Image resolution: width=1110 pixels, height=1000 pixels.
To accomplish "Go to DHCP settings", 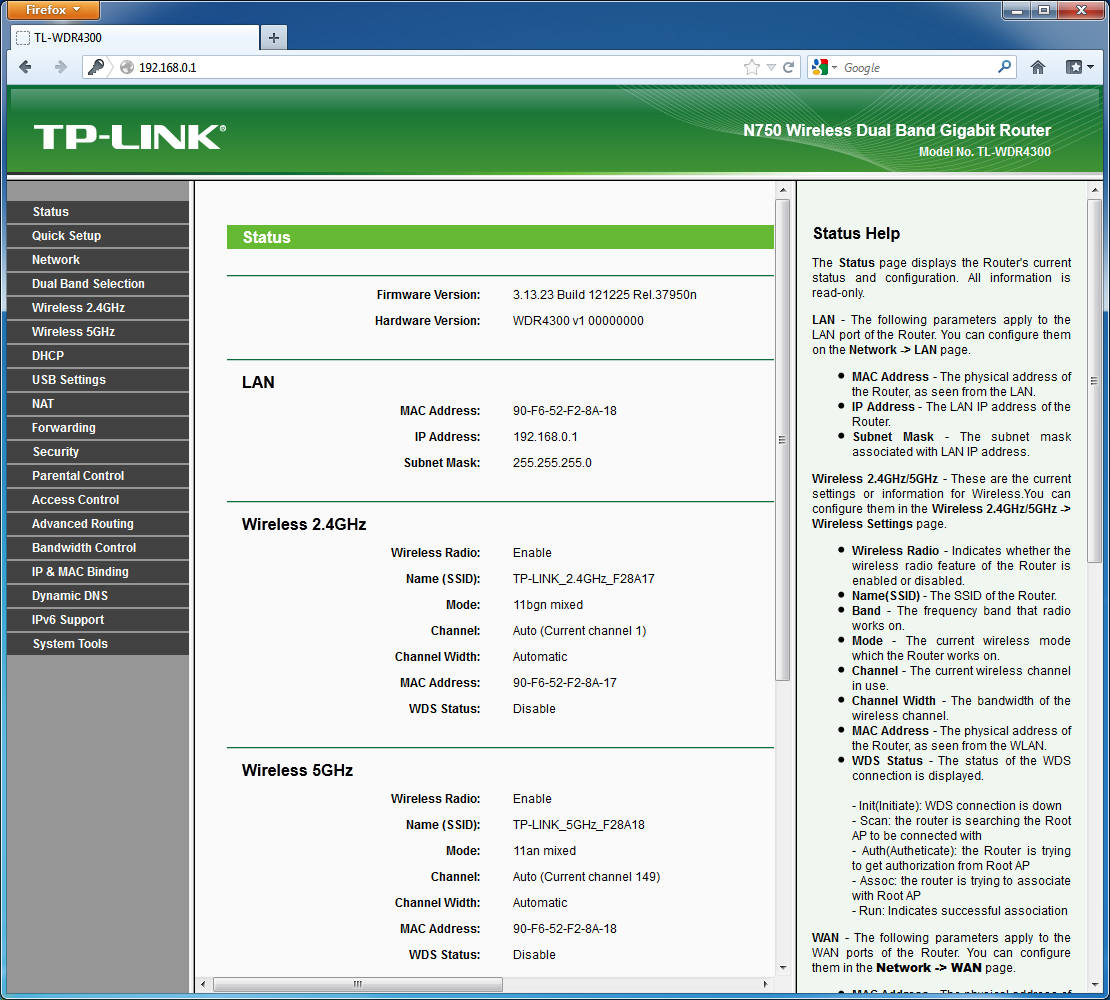I will click(x=98, y=356).
